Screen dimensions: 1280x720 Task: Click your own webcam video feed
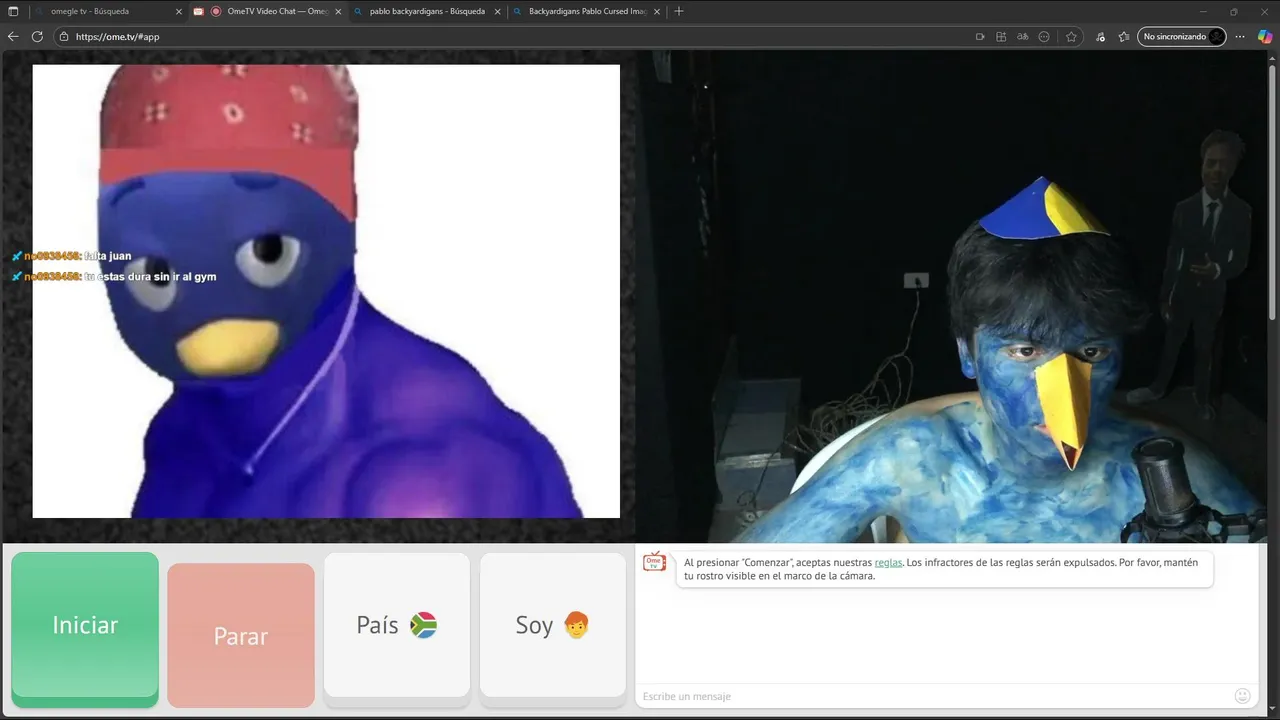(x=953, y=297)
